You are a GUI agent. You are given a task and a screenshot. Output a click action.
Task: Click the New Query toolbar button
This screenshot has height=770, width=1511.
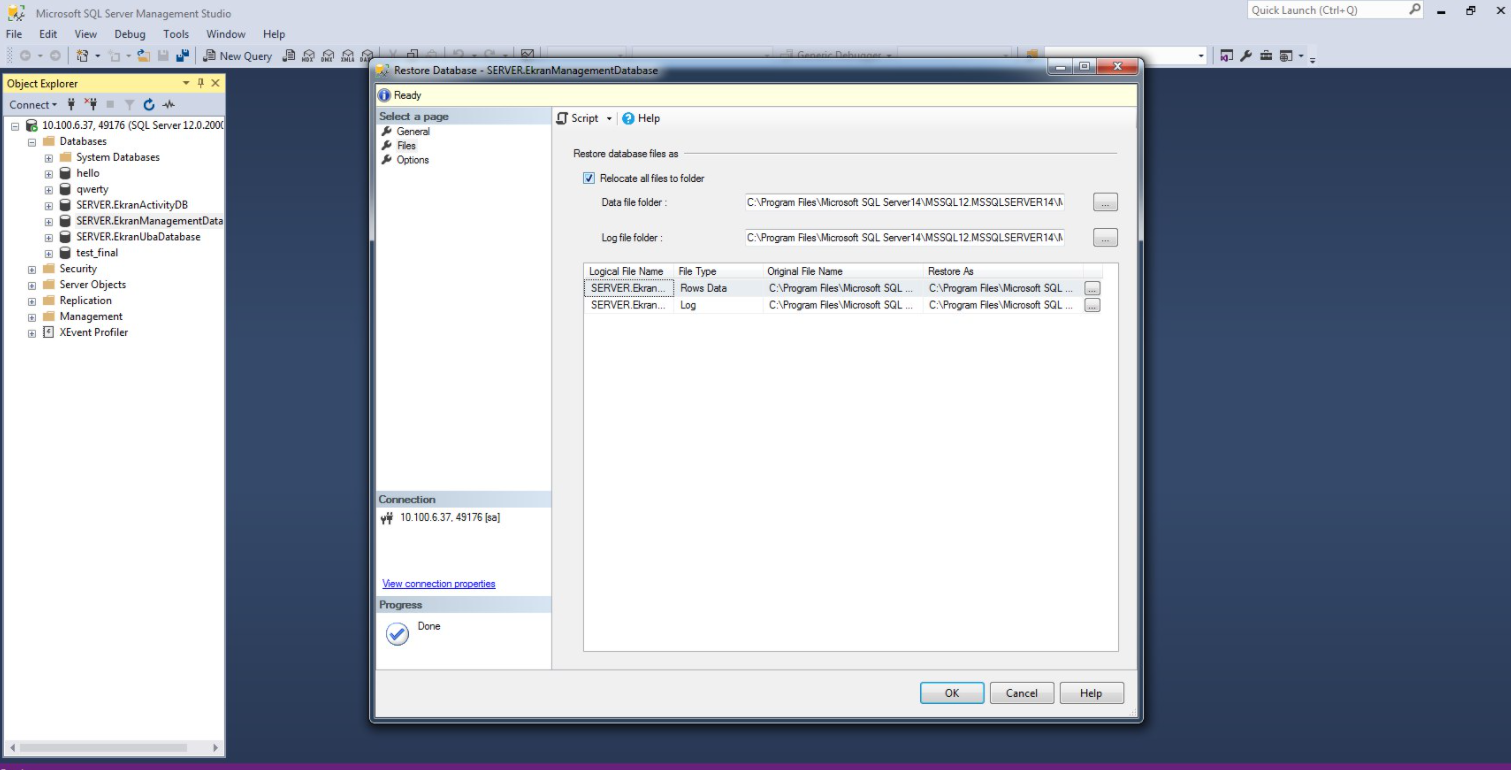[237, 56]
